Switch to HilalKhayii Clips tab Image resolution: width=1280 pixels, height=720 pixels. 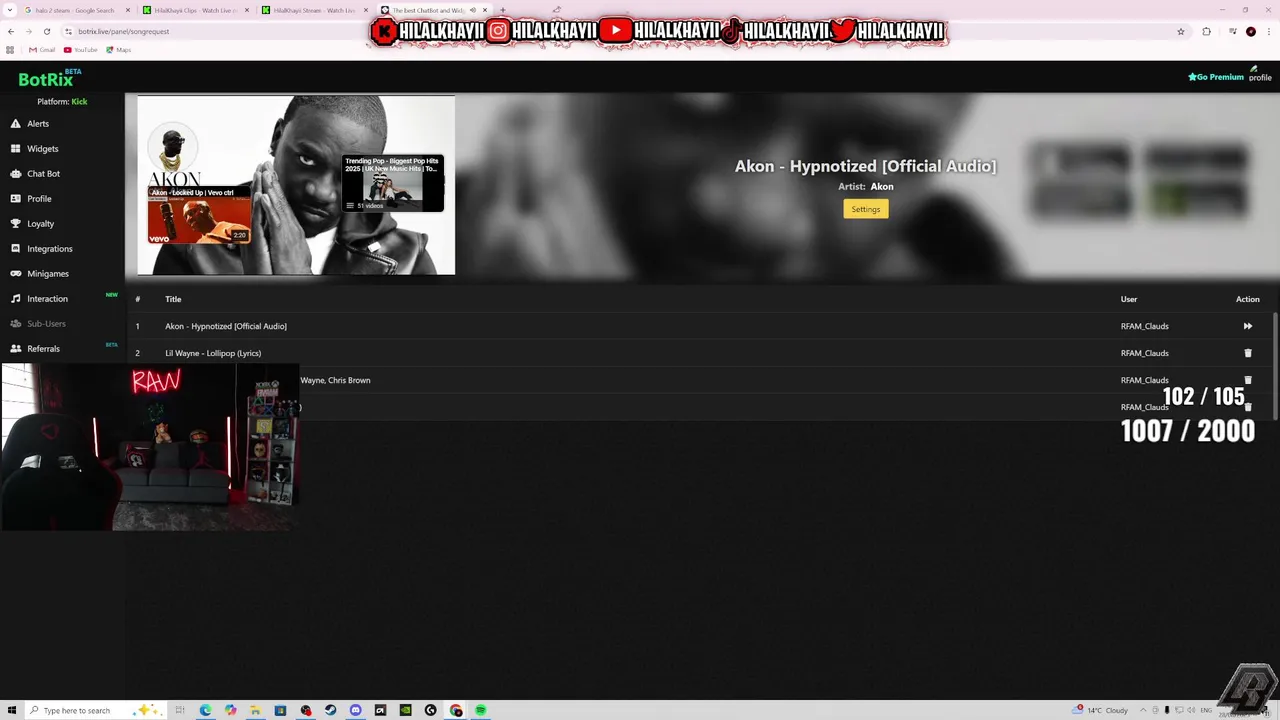click(x=195, y=10)
